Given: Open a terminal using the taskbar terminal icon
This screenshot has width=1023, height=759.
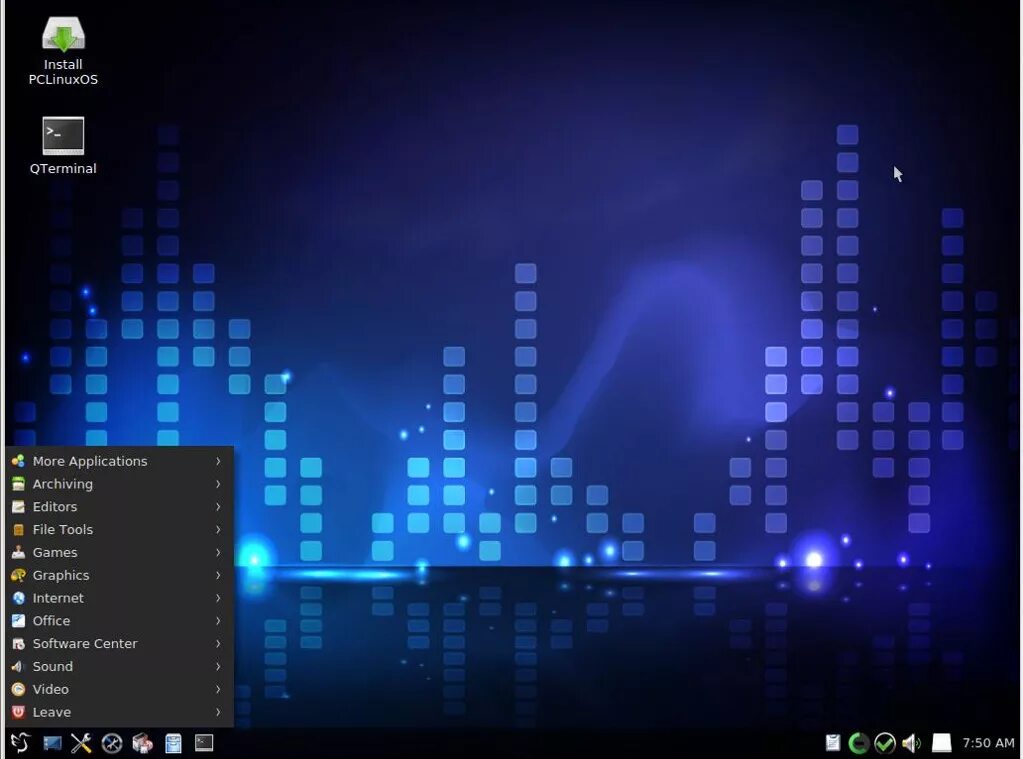Looking at the screenshot, I should (204, 742).
